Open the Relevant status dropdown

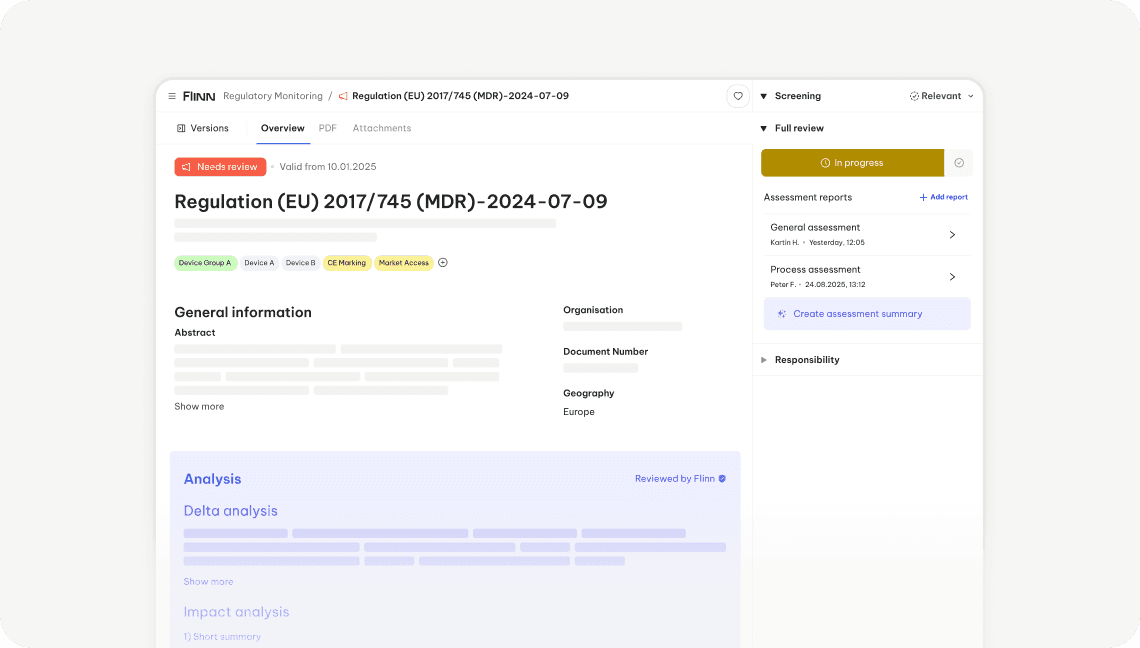click(942, 96)
